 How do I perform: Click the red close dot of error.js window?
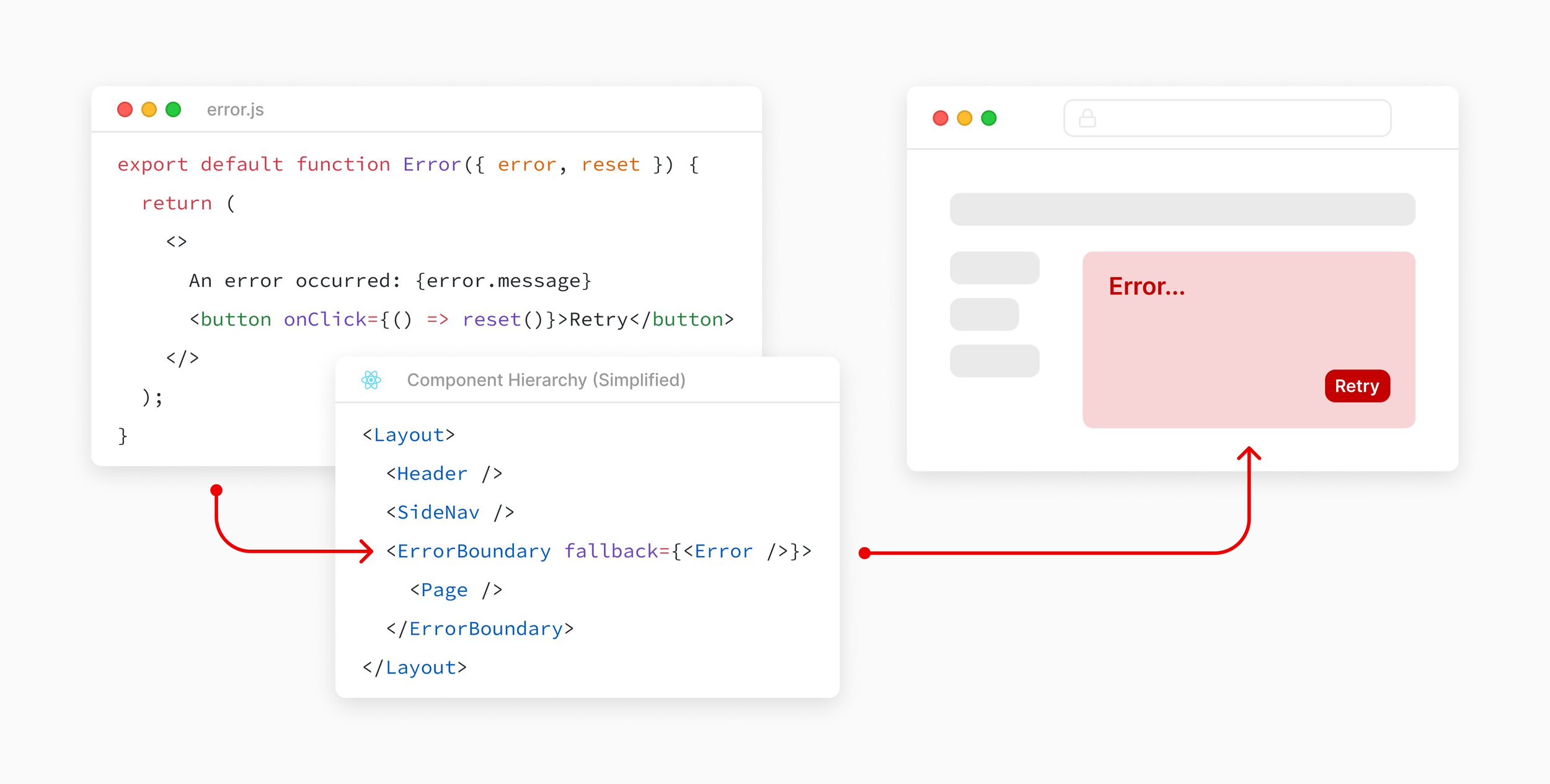tap(125, 110)
